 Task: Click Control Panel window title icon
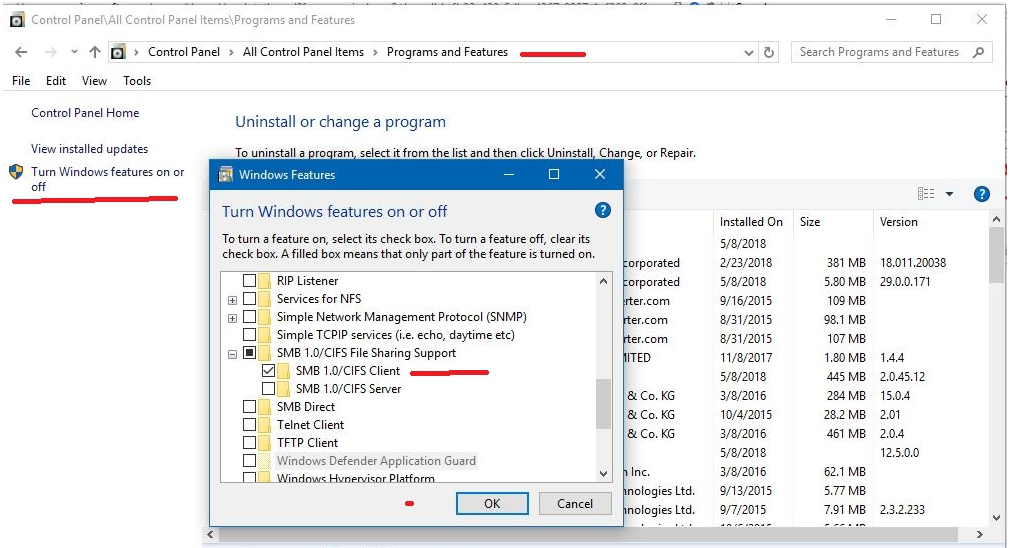click(x=17, y=20)
